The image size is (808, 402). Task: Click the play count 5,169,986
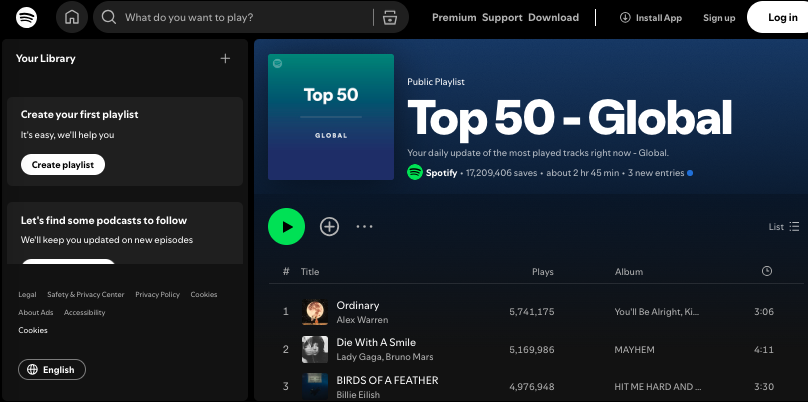[x=532, y=349]
